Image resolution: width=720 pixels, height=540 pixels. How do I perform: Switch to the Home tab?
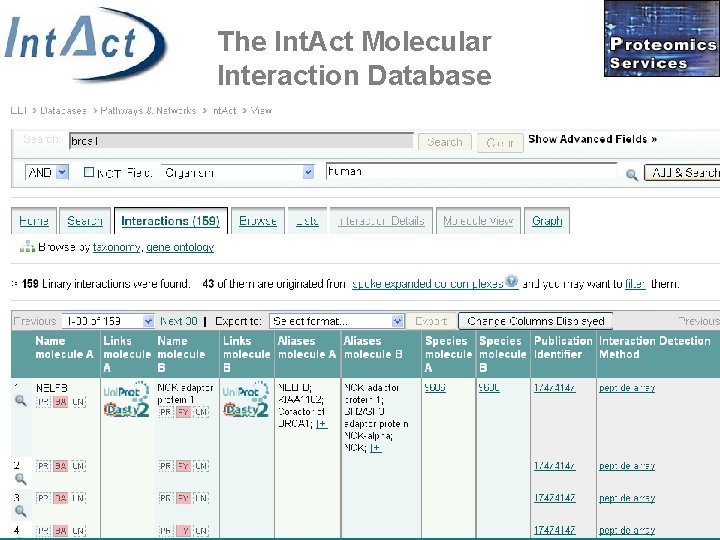pos(34,221)
